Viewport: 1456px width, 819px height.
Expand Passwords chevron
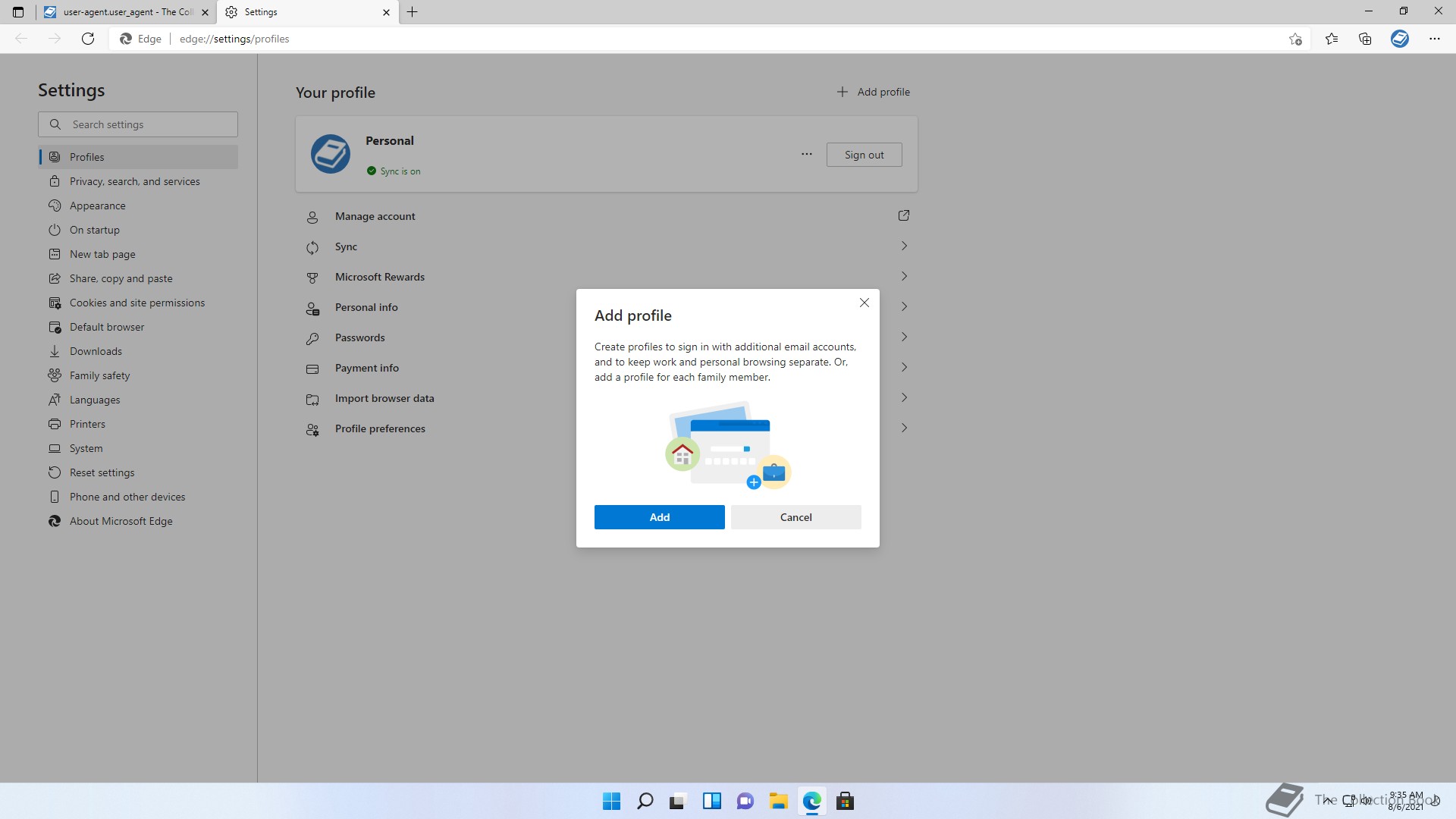[x=903, y=337]
